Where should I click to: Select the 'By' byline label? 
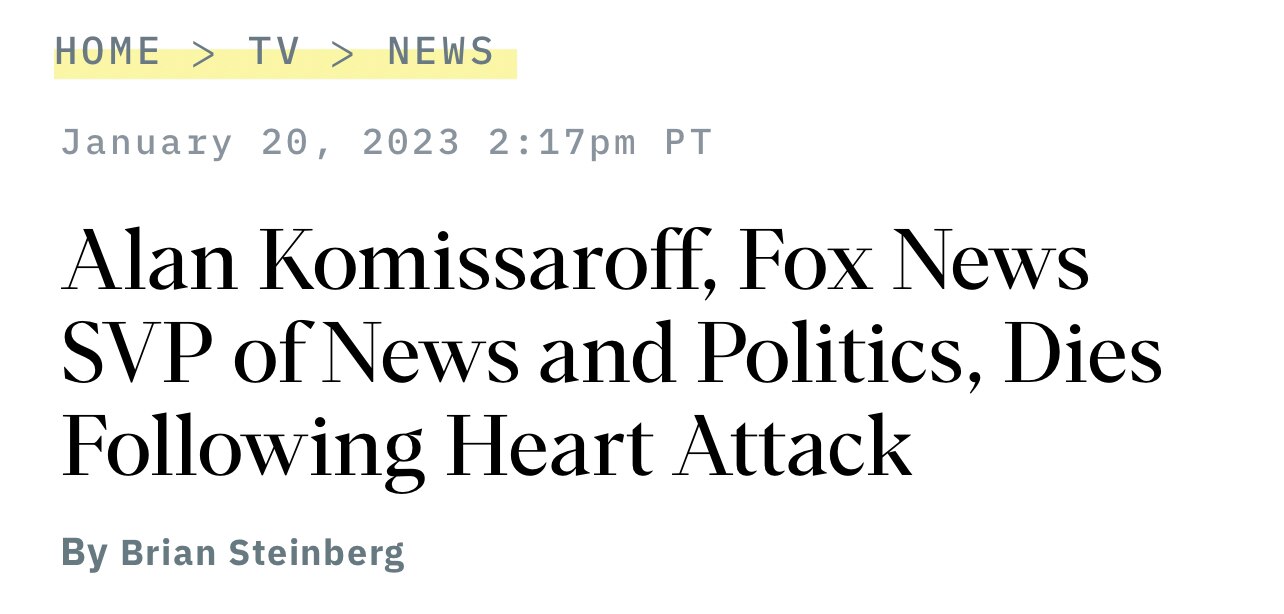pos(85,551)
